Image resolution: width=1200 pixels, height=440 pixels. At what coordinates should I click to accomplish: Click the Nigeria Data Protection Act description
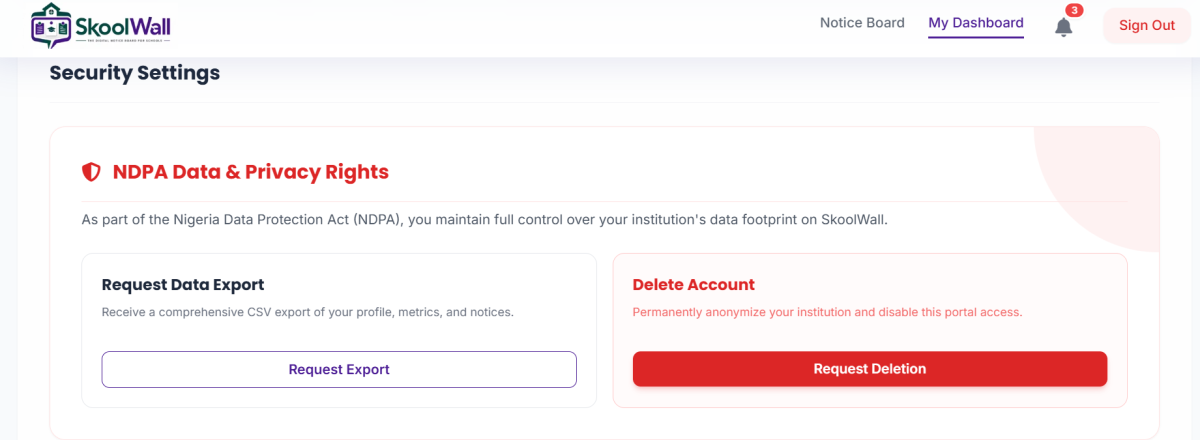[x=484, y=220]
